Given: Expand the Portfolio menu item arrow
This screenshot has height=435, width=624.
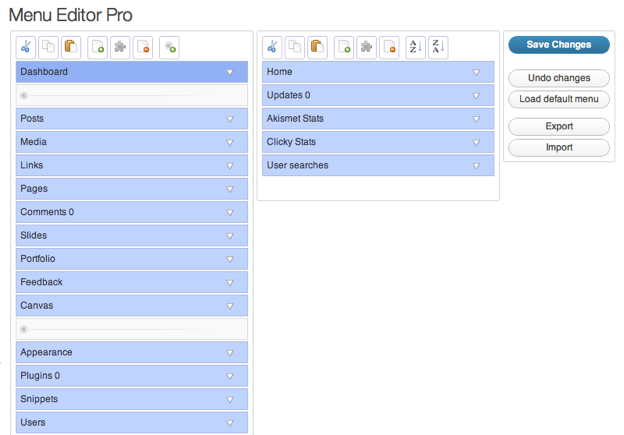Looking at the screenshot, I should (x=230, y=259).
